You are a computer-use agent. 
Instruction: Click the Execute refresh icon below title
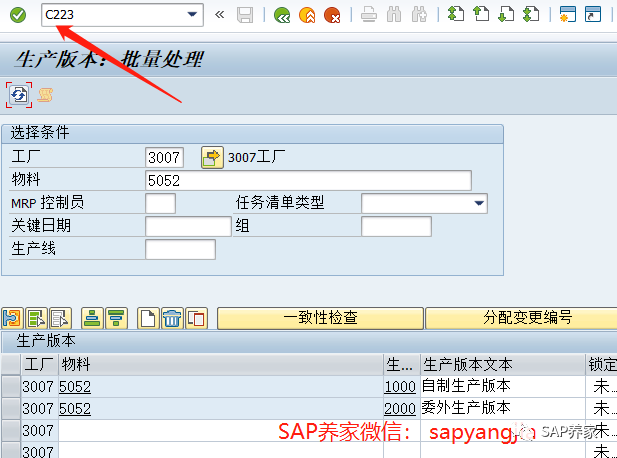[19, 95]
